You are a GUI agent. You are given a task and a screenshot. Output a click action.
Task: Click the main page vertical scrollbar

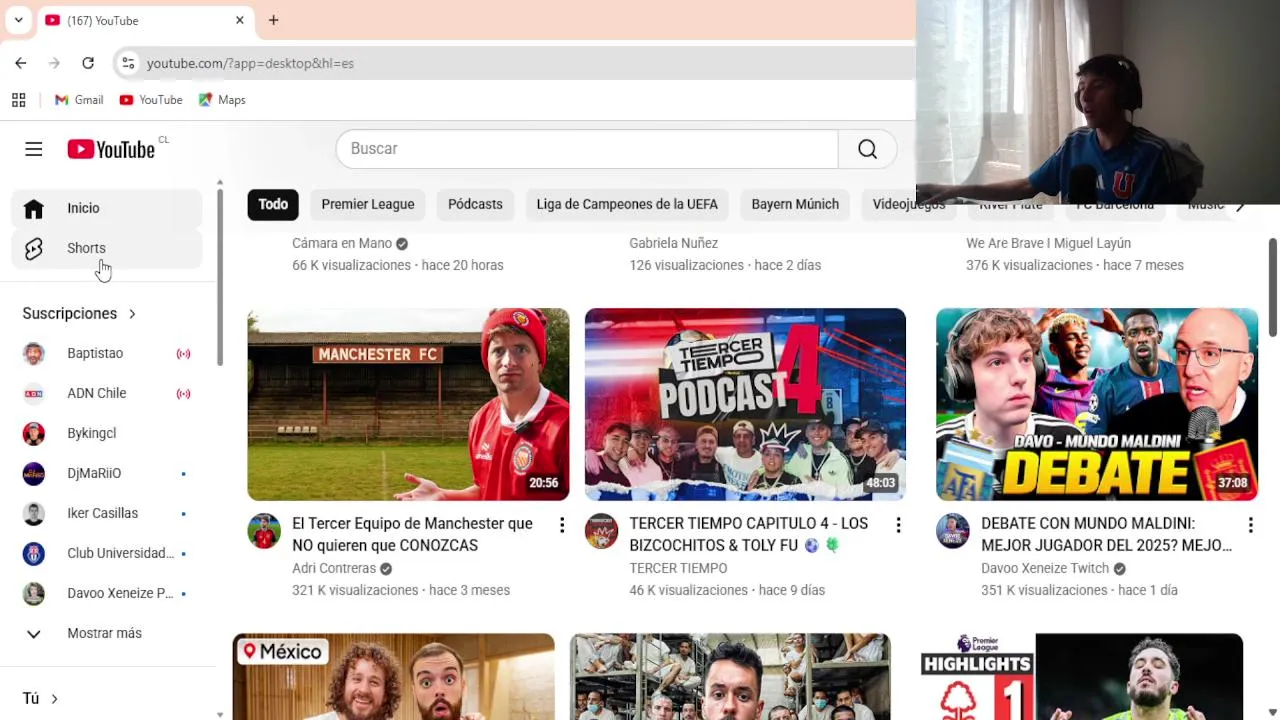click(x=1273, y=286)
